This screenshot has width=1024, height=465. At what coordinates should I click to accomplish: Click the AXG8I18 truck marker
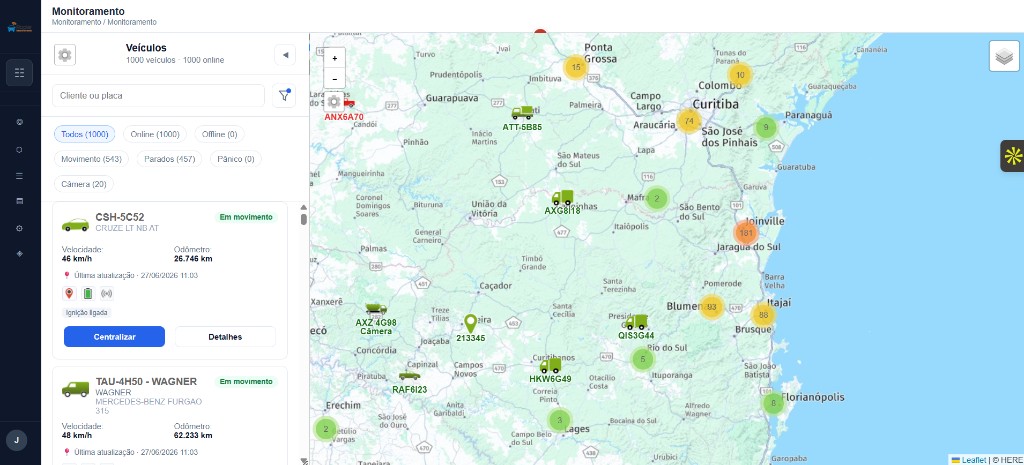click(x=562, y=197)
